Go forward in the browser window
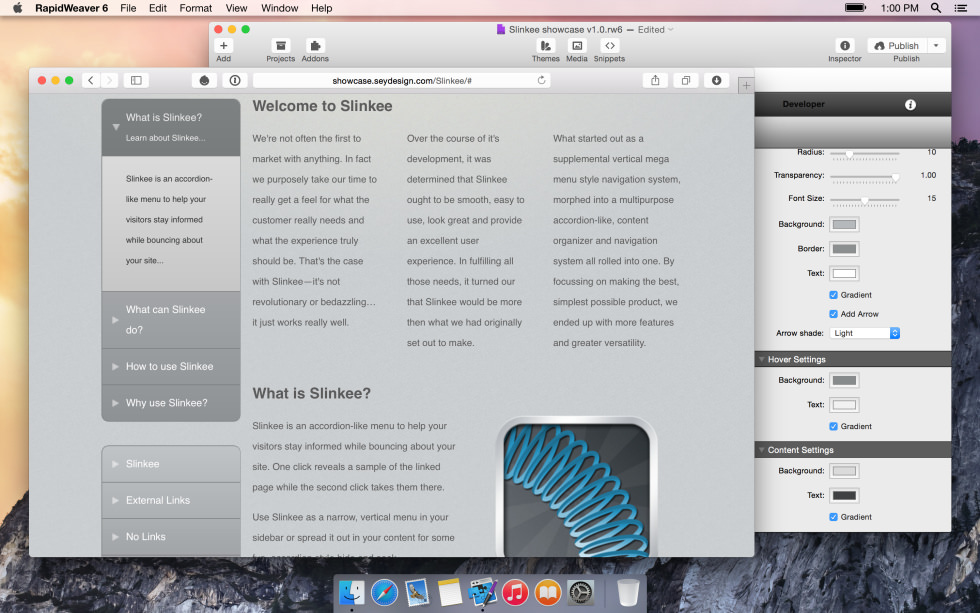Viewport: 980px width, 613px height. point(109,80)
